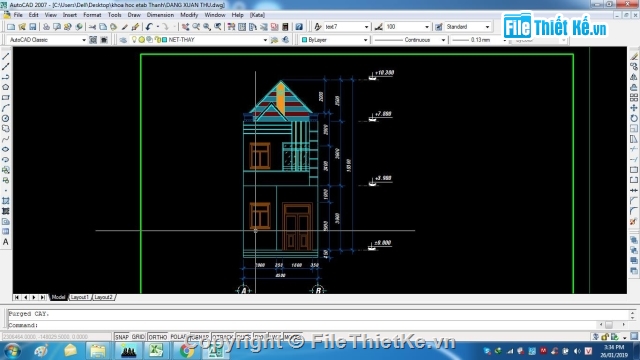Click the first-tab navigation arrow button
640x360 pixels.
coord(16,297)
